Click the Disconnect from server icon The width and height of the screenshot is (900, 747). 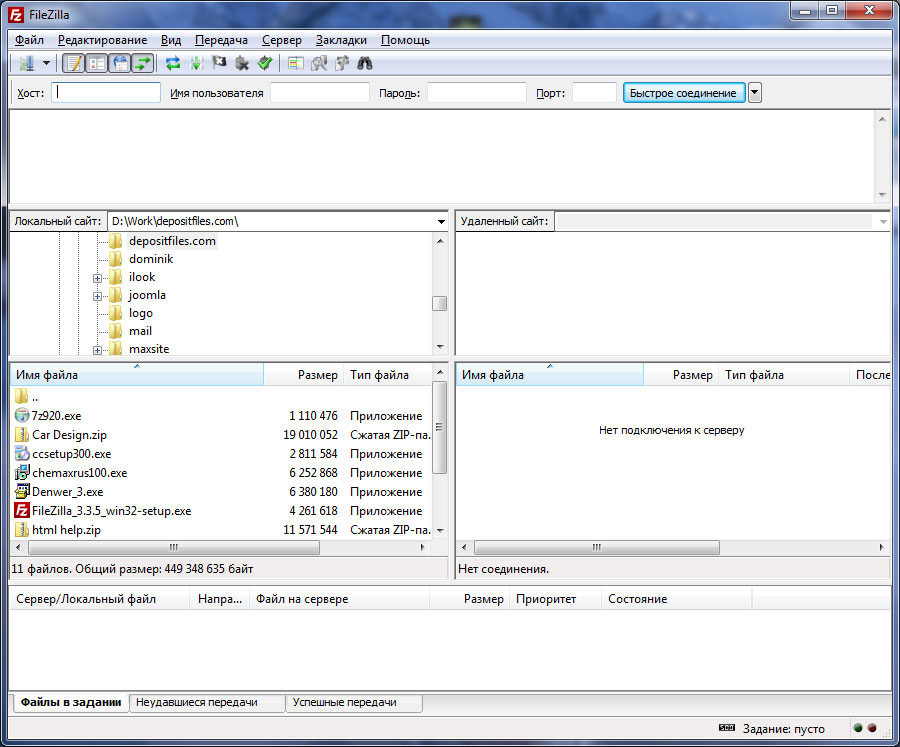[x=242, y=63]
